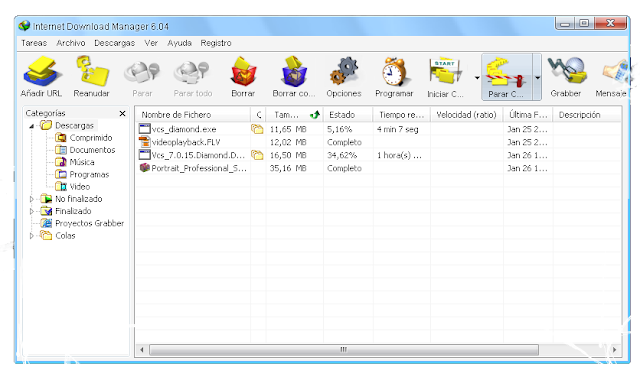Sort by Nombre de Fichero column
640x380 pixels.
click(x=193, y=115)
